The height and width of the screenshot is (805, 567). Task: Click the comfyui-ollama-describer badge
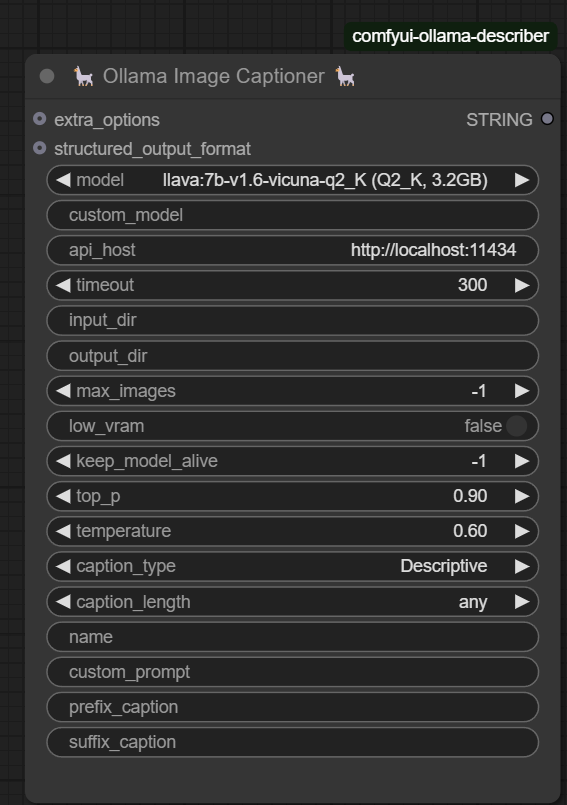click(450, 36)
